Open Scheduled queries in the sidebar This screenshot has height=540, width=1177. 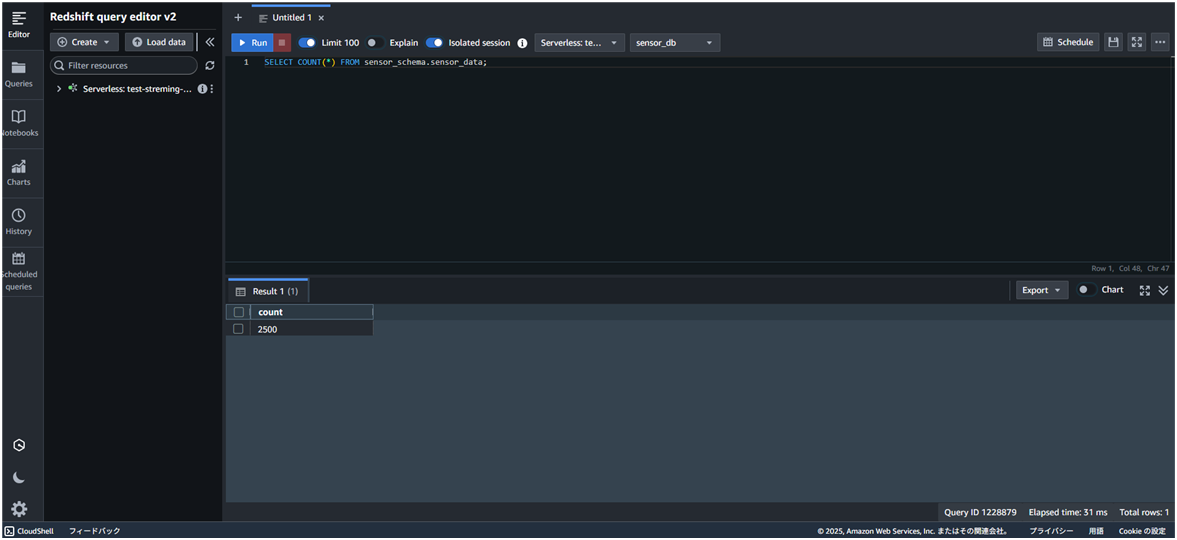pyautogui.click(x=19, y=272)
